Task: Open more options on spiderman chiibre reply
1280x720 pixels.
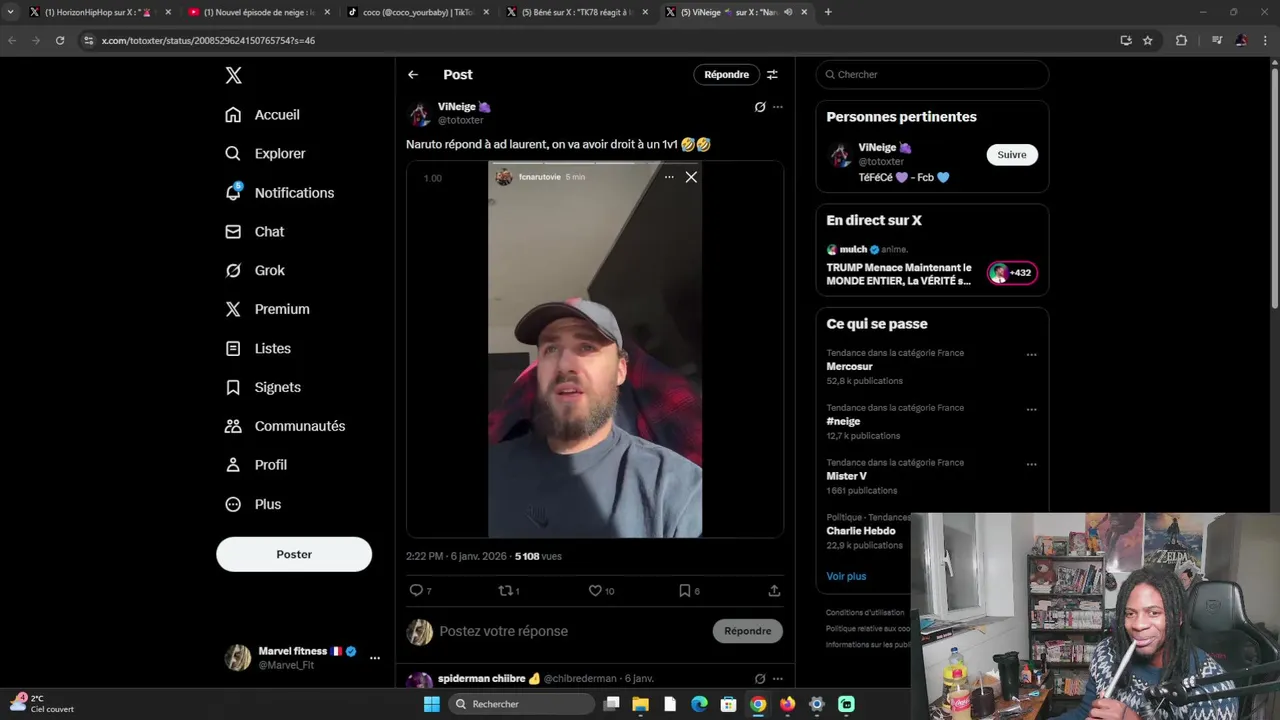Action: click(x=778, y=679)
